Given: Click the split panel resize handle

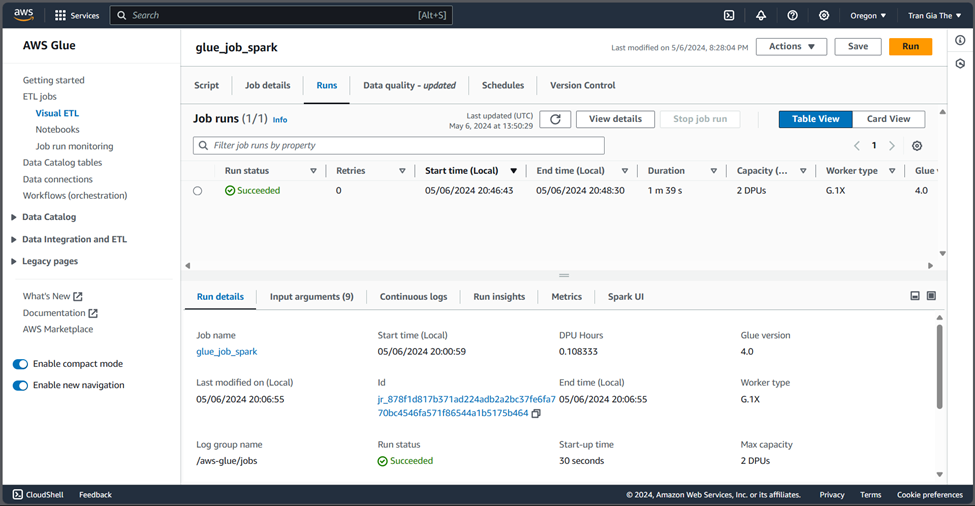Looking at the screenshot, I should [564, 275].
